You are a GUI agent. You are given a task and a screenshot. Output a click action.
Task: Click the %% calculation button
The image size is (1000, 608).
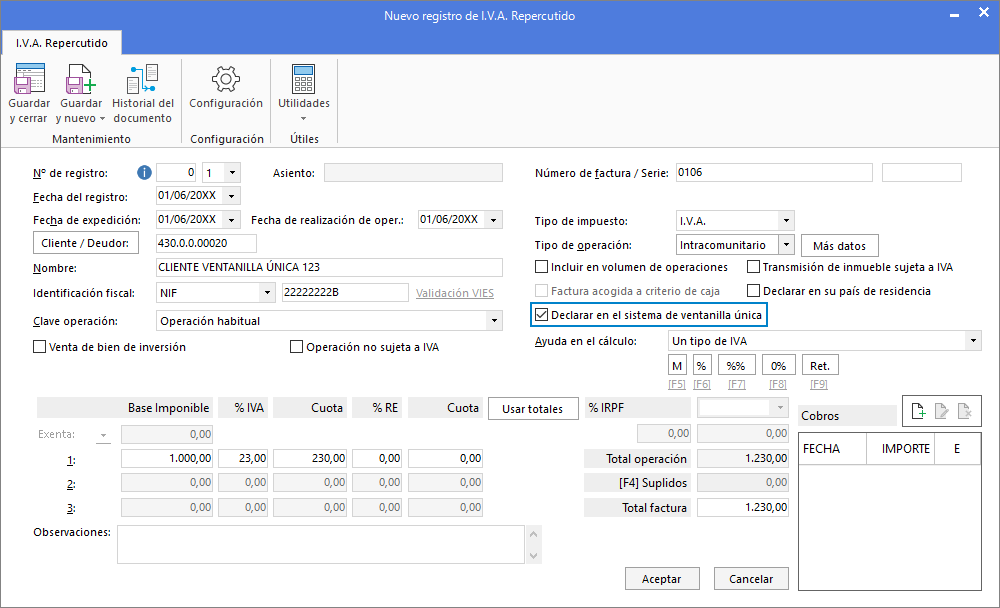tap(736, 366)
